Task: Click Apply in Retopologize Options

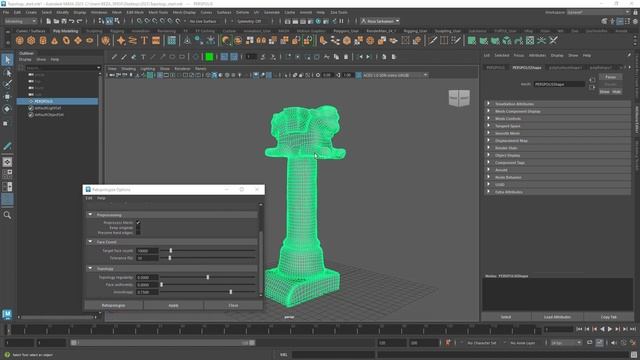Action: [x=173, y=305]
